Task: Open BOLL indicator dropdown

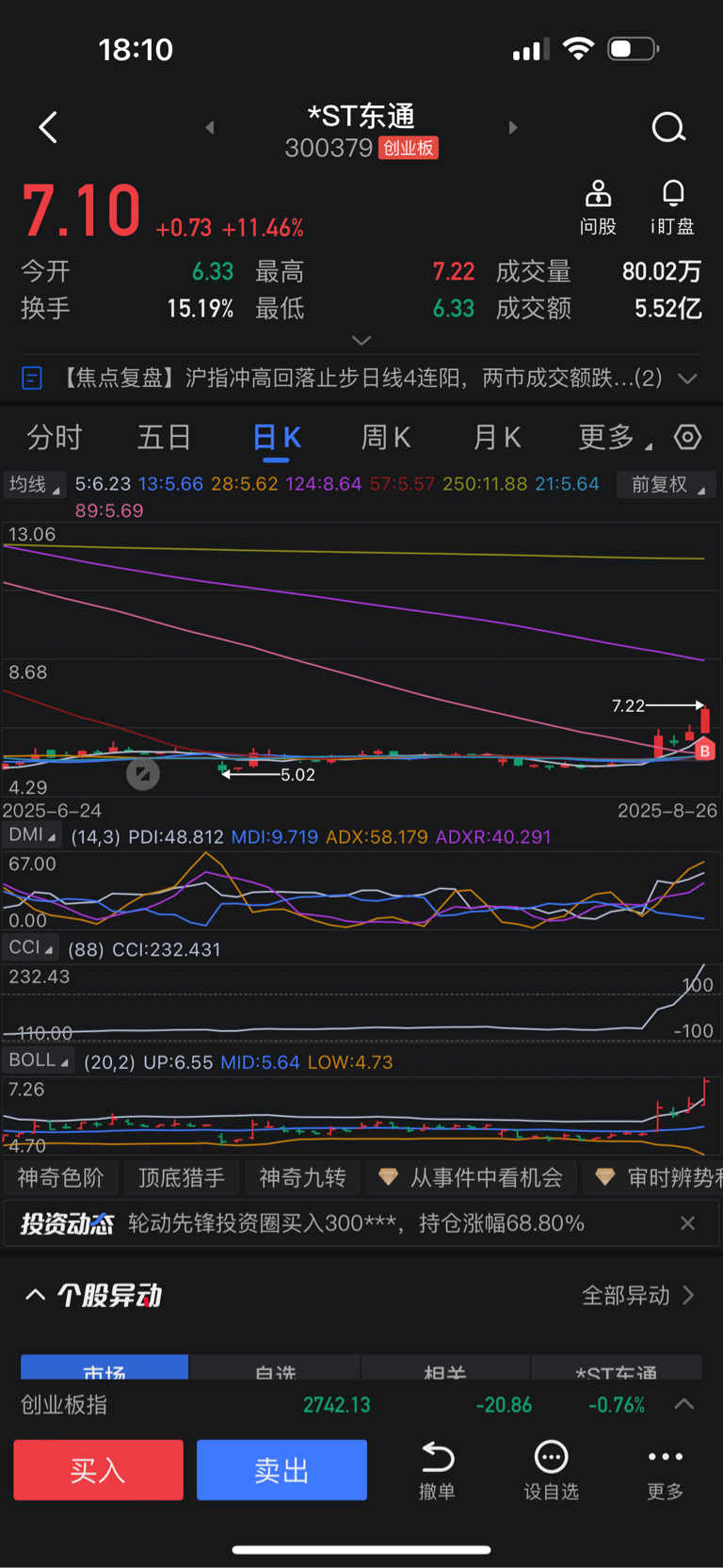Action: [39, 1060]
